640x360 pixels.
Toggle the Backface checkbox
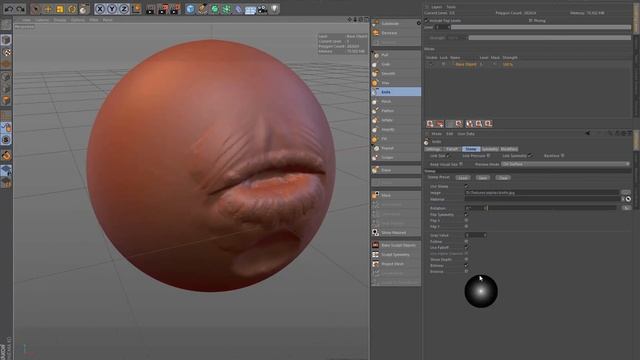(x=563, y=156)
